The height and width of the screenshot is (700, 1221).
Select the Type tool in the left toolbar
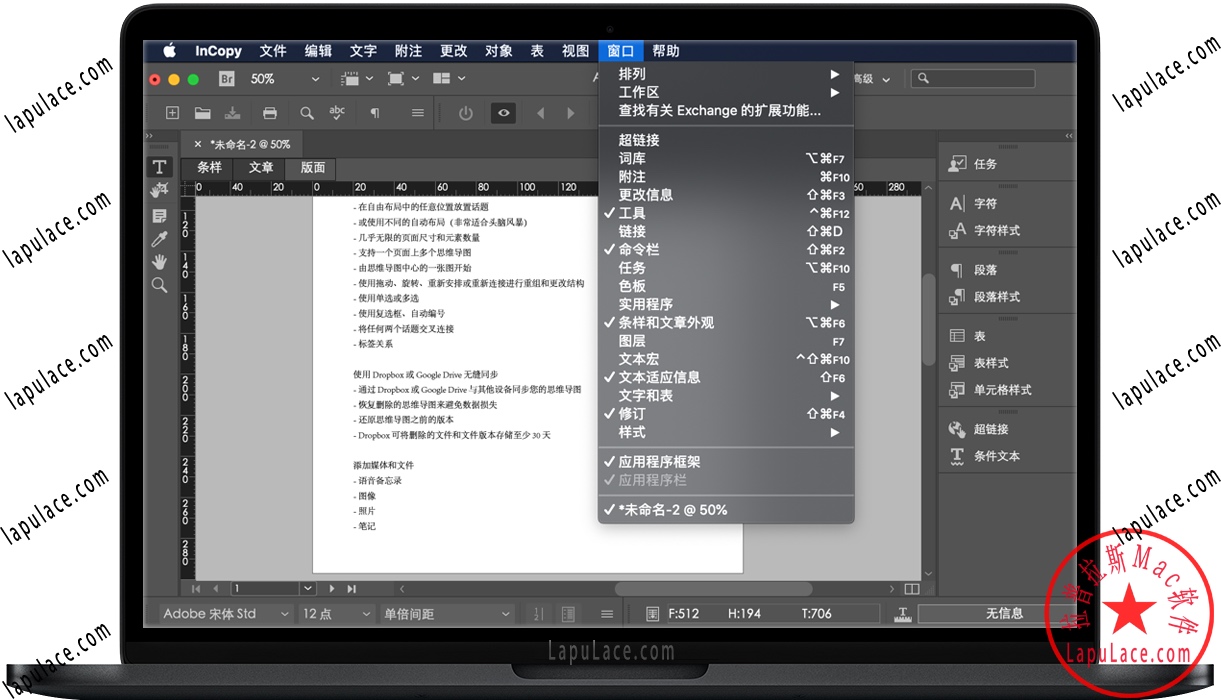click(159, 167)
